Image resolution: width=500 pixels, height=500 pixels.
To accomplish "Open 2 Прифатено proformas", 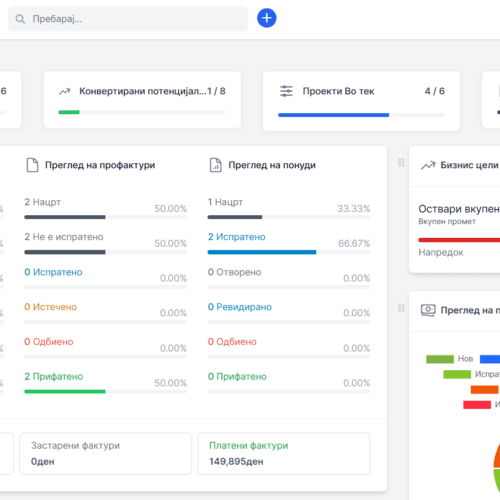I will 54,376.
